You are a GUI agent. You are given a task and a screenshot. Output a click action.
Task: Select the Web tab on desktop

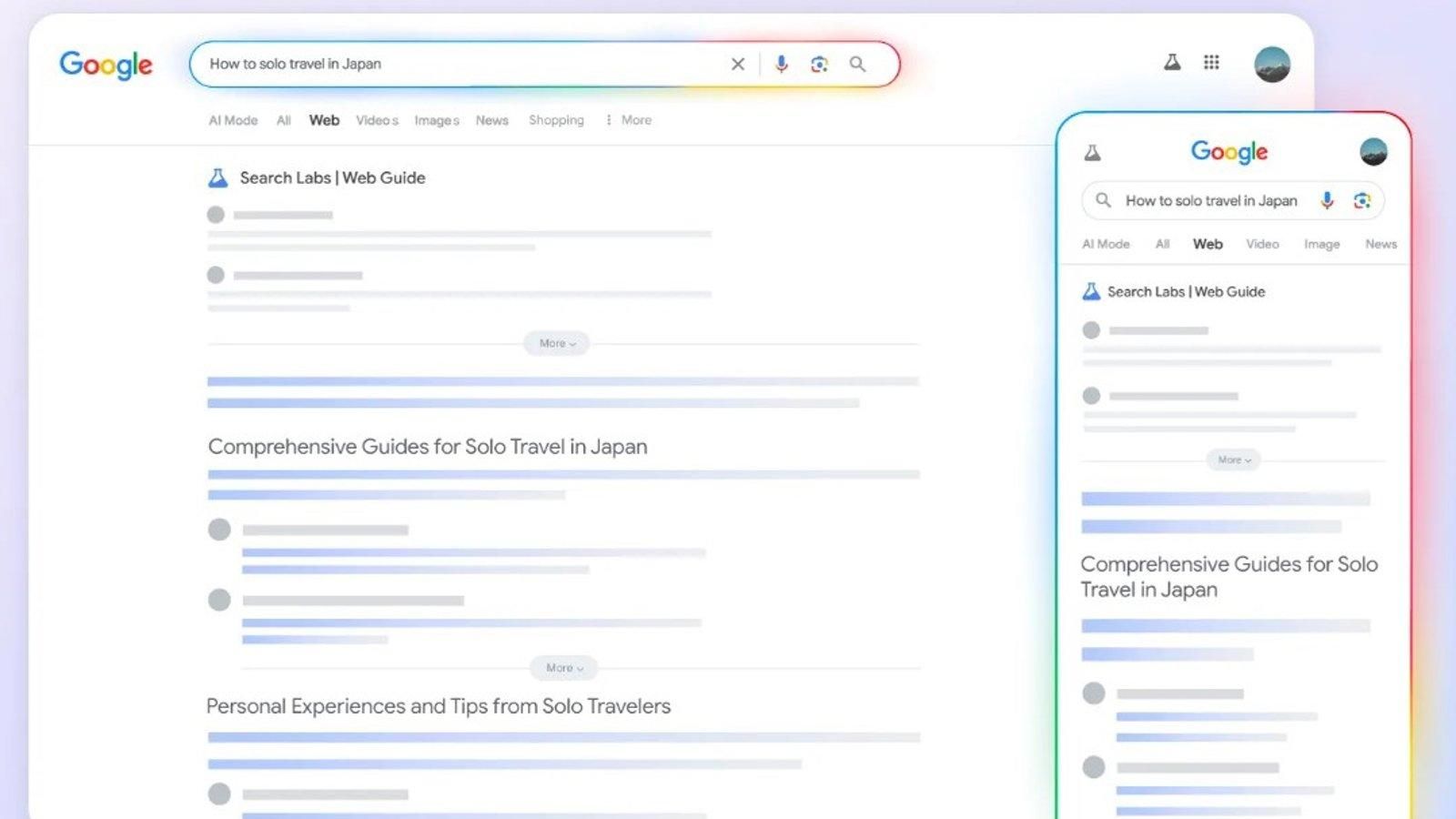(324, 120)
